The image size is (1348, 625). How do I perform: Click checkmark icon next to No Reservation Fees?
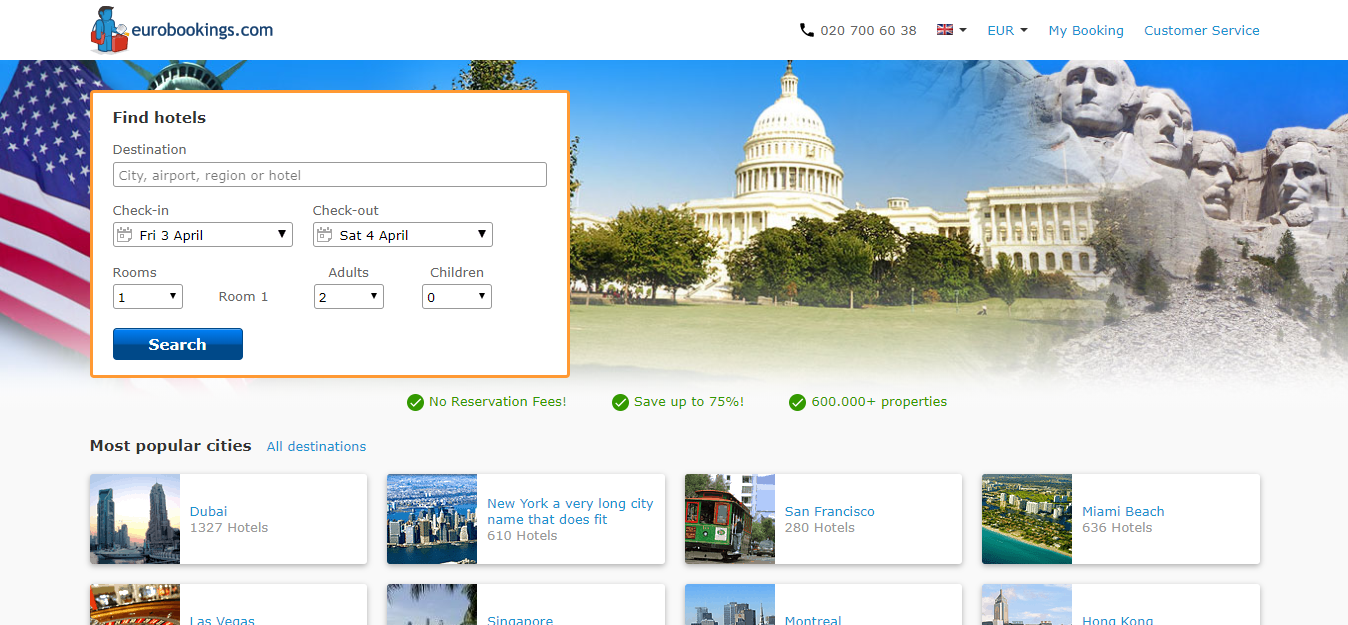coord(415,402)
